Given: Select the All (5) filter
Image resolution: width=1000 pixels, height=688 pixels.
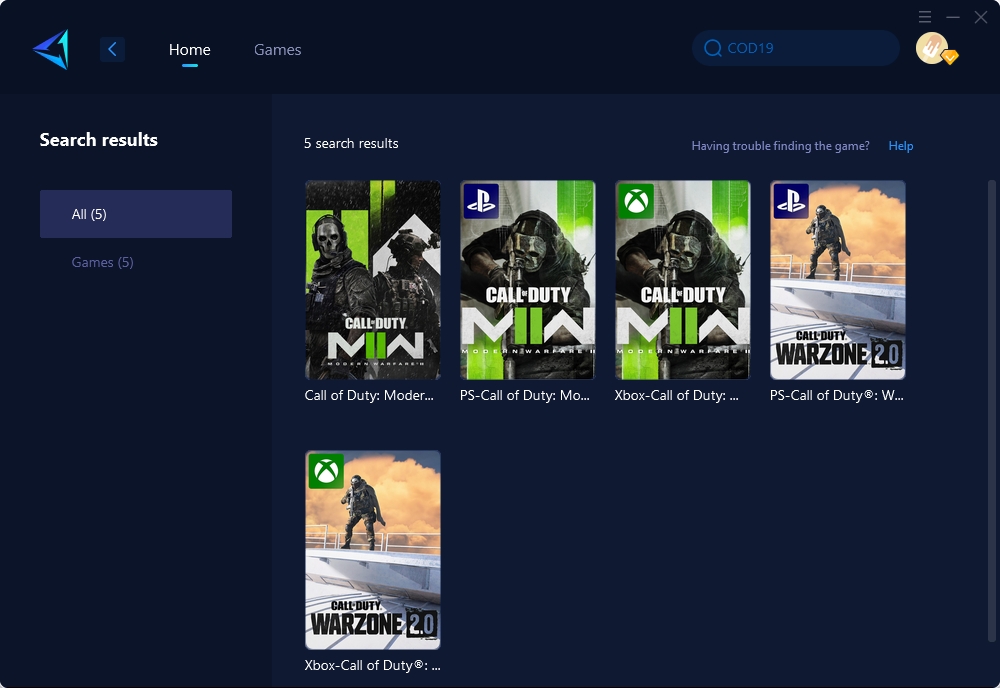Looking at the screenshot, I should pyautogui.click(x=136, y=214).
